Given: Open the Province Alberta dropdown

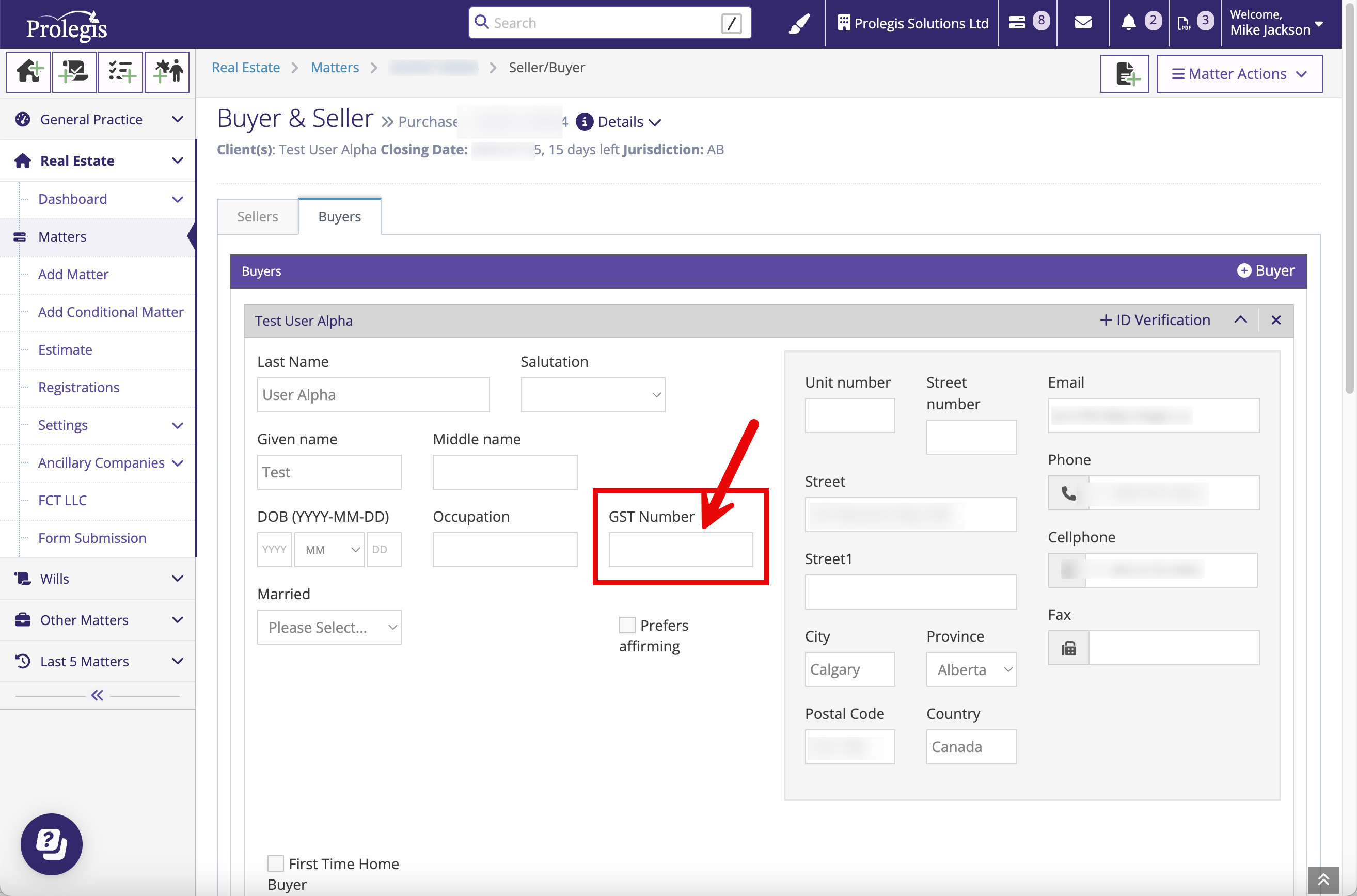Looking at the screenshot, I should pos(971,669).
